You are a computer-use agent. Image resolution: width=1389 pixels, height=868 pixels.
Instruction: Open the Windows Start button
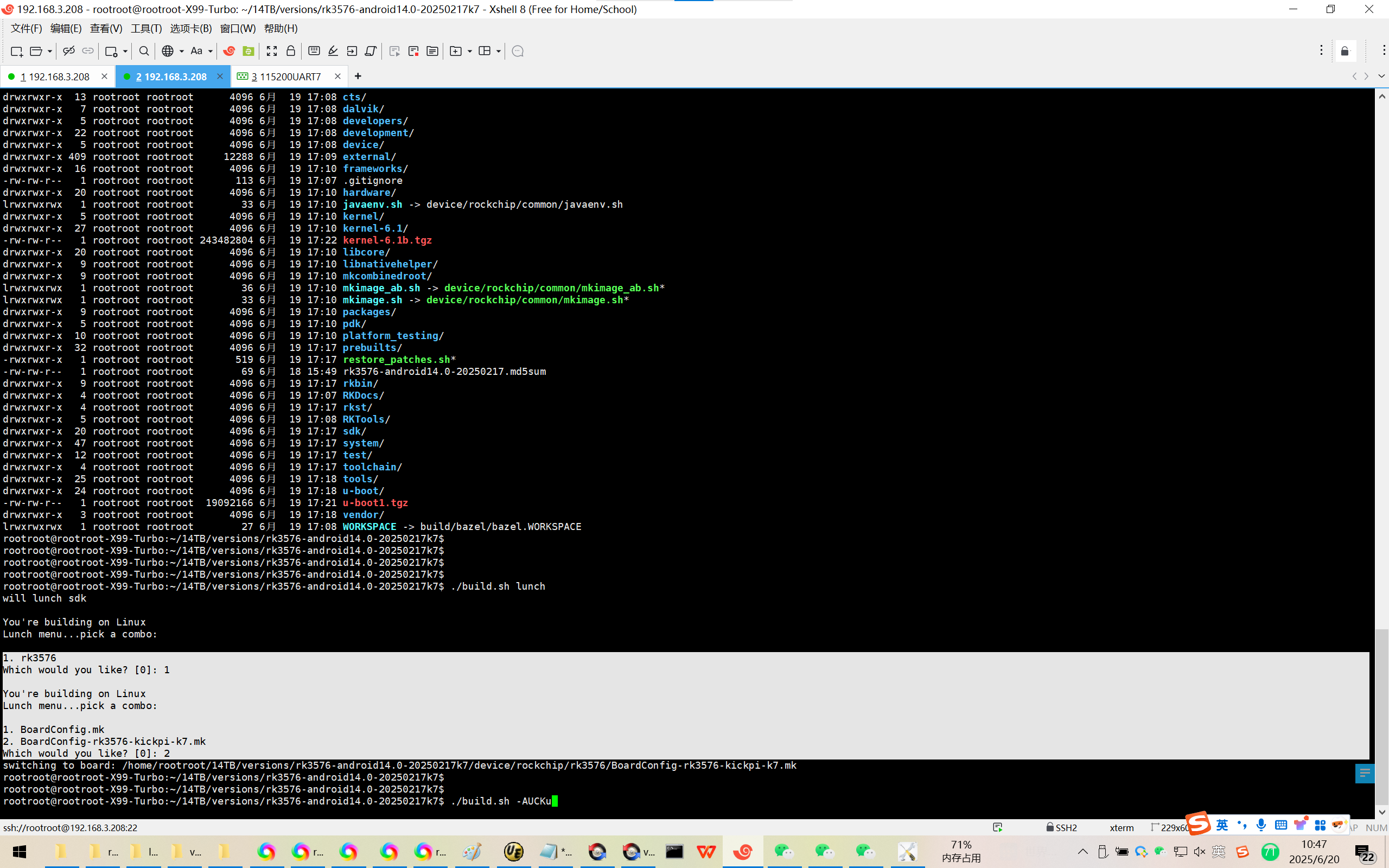pyautogui.click(x=20, y=851)
